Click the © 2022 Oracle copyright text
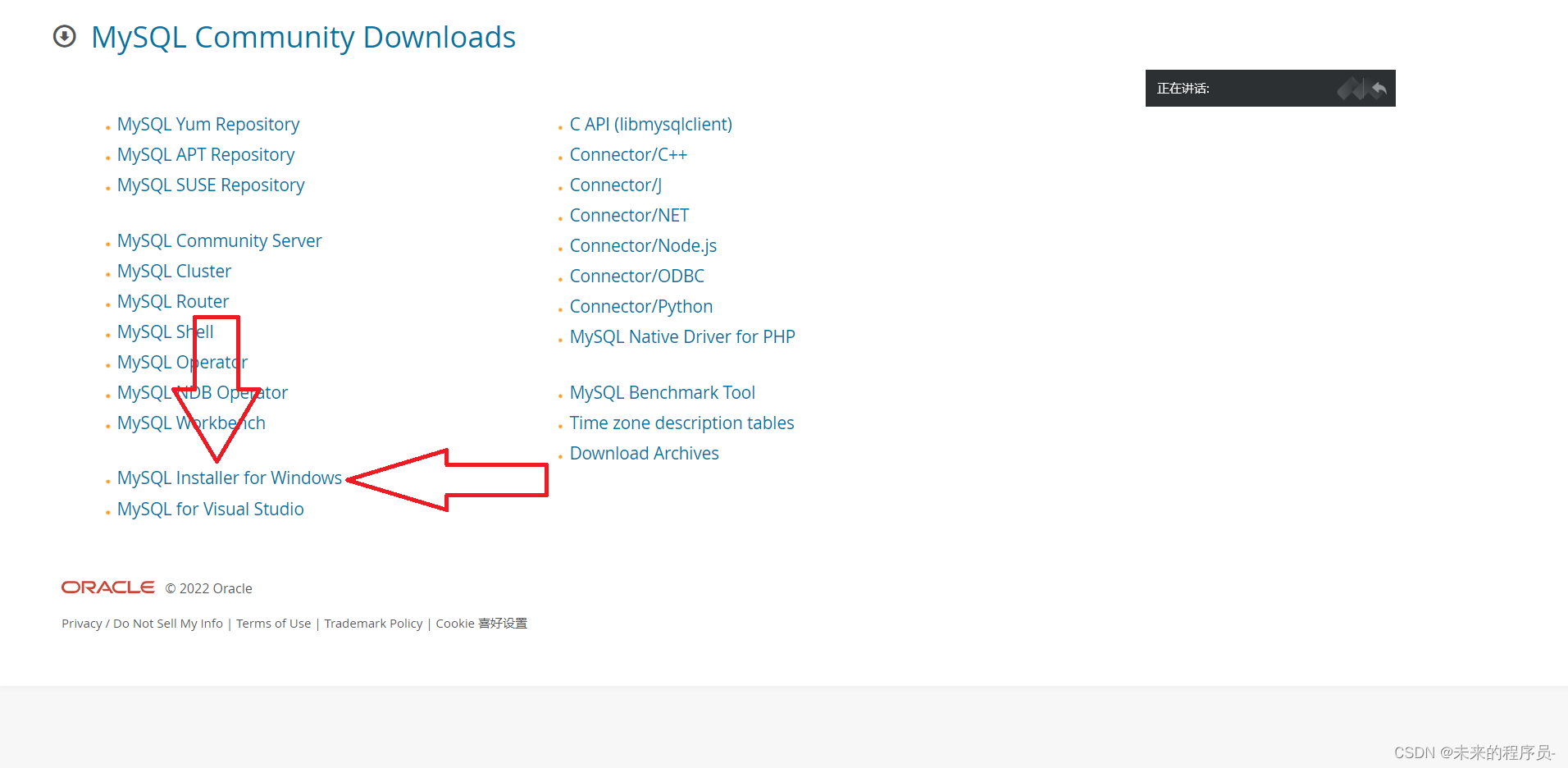The height and width of the screenshot is (768, 1568). click(208, 588)
